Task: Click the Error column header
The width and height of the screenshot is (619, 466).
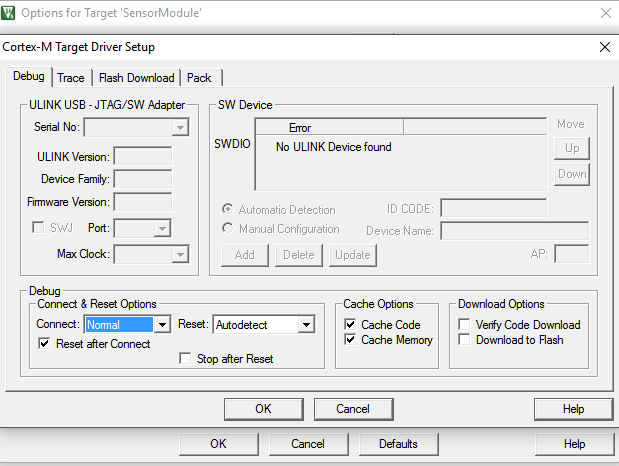Action: tap(330, 128)
